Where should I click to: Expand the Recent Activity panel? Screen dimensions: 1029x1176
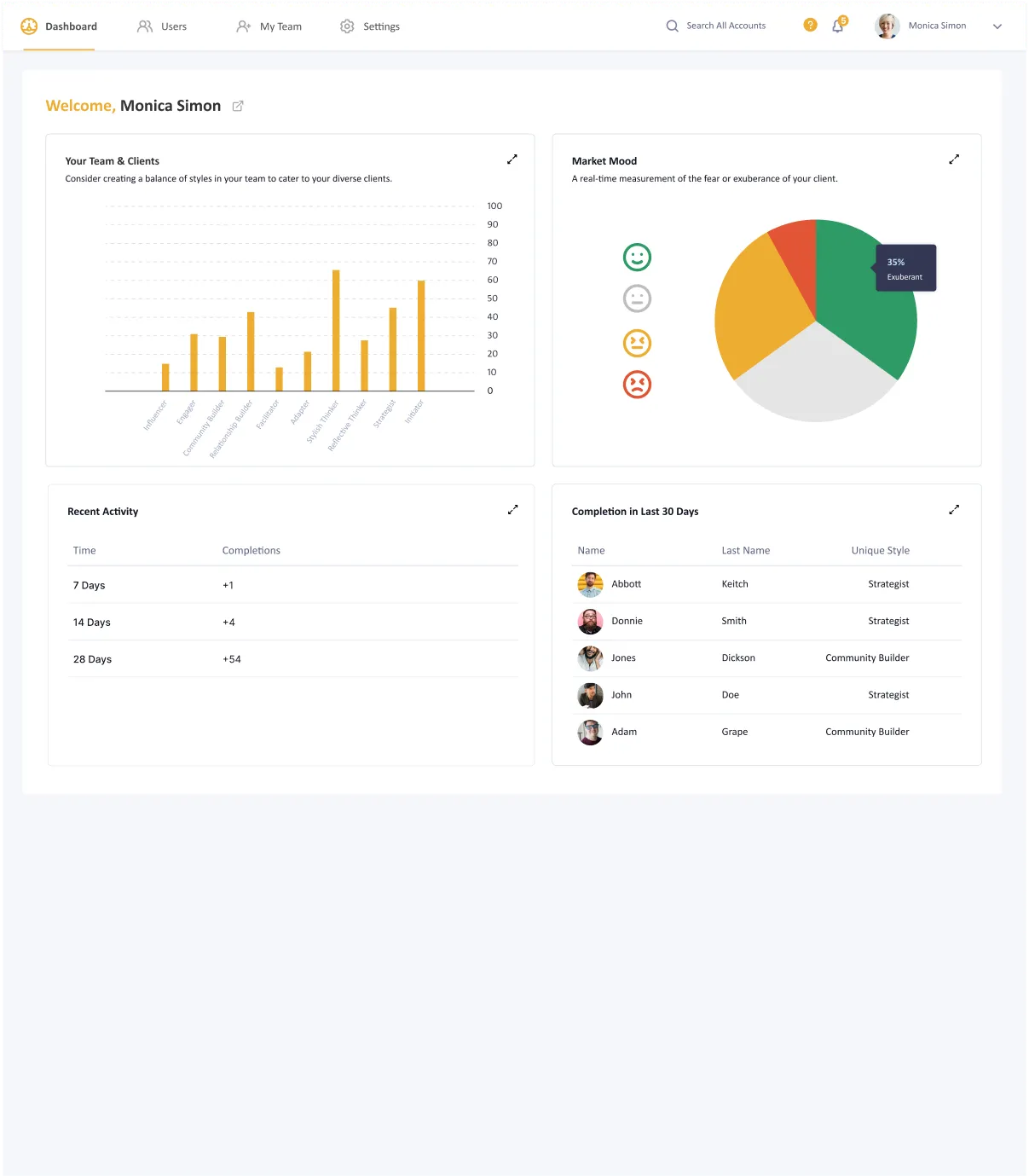pos(513,510)
